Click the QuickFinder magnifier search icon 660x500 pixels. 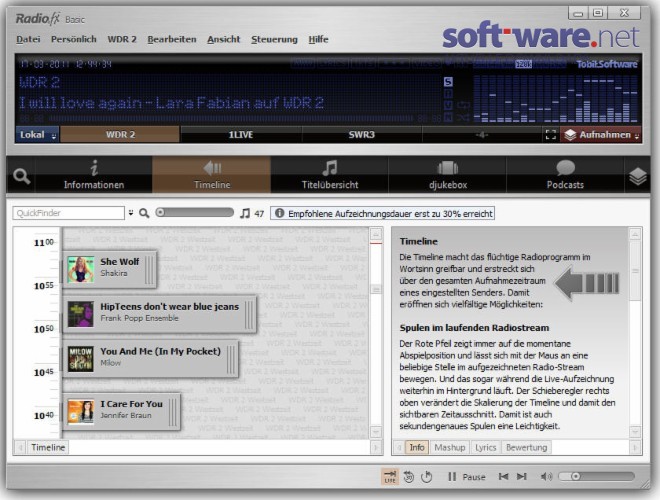[x=144, y=213]
